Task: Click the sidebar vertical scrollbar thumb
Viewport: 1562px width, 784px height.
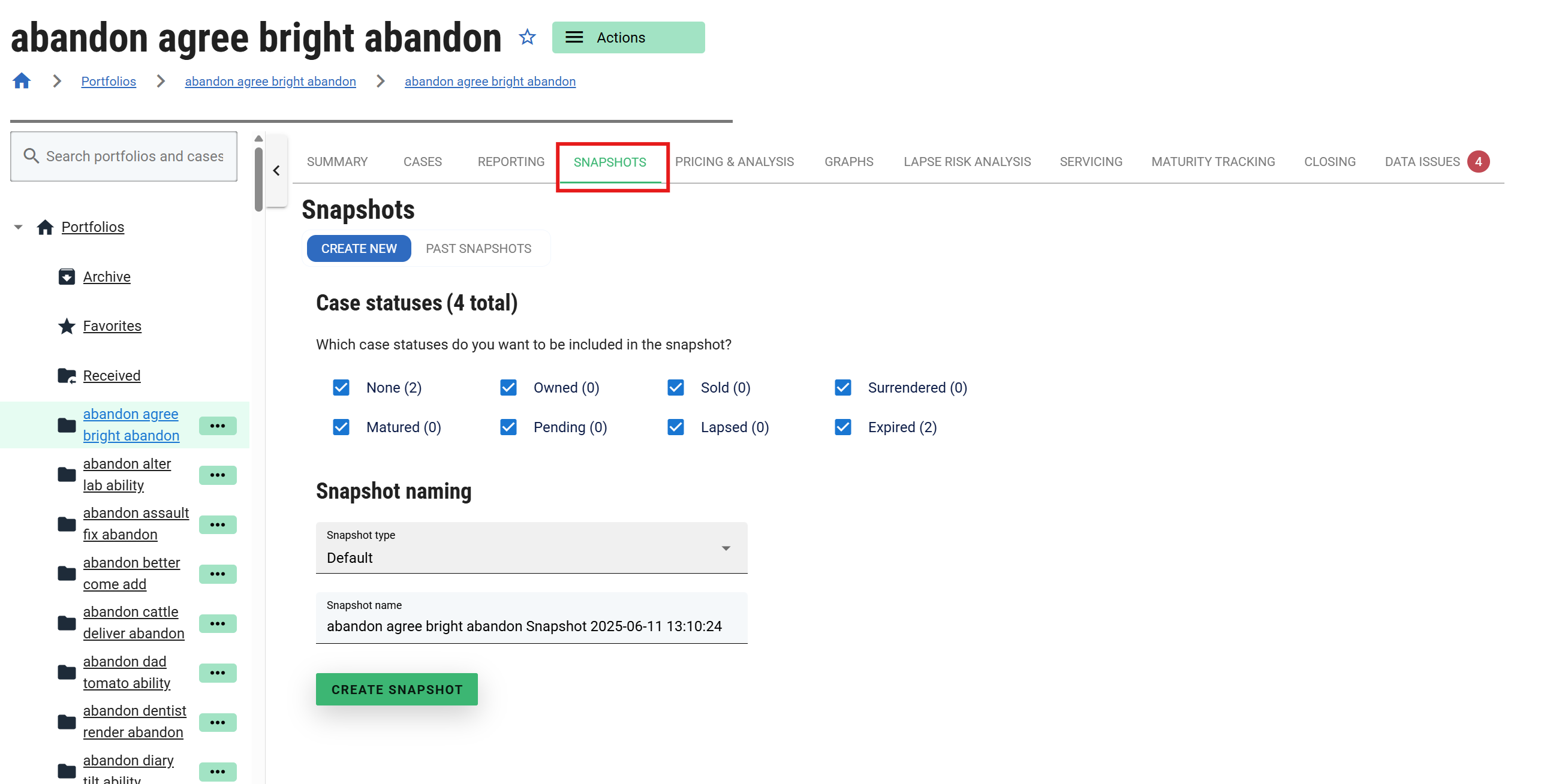Action: coord(259,179)
